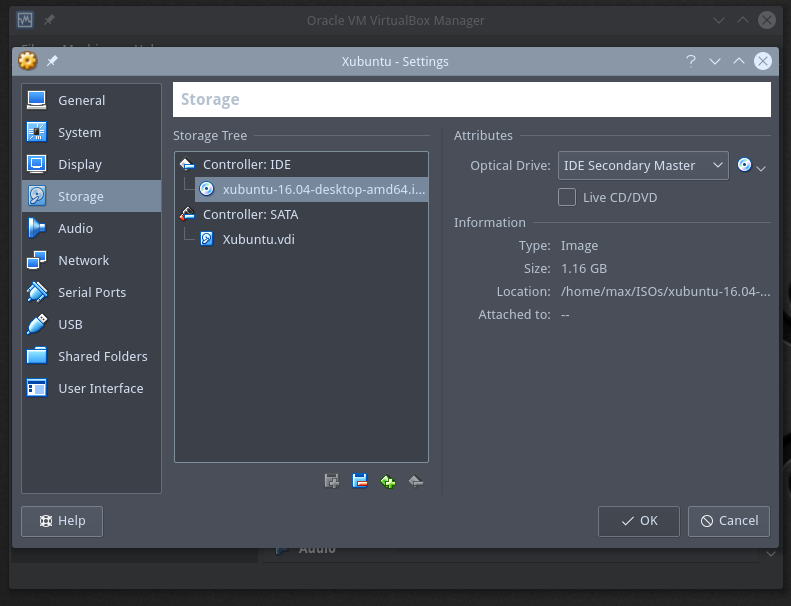Open the Audio settings page
The image size is (791, 606).
point(91,228)
